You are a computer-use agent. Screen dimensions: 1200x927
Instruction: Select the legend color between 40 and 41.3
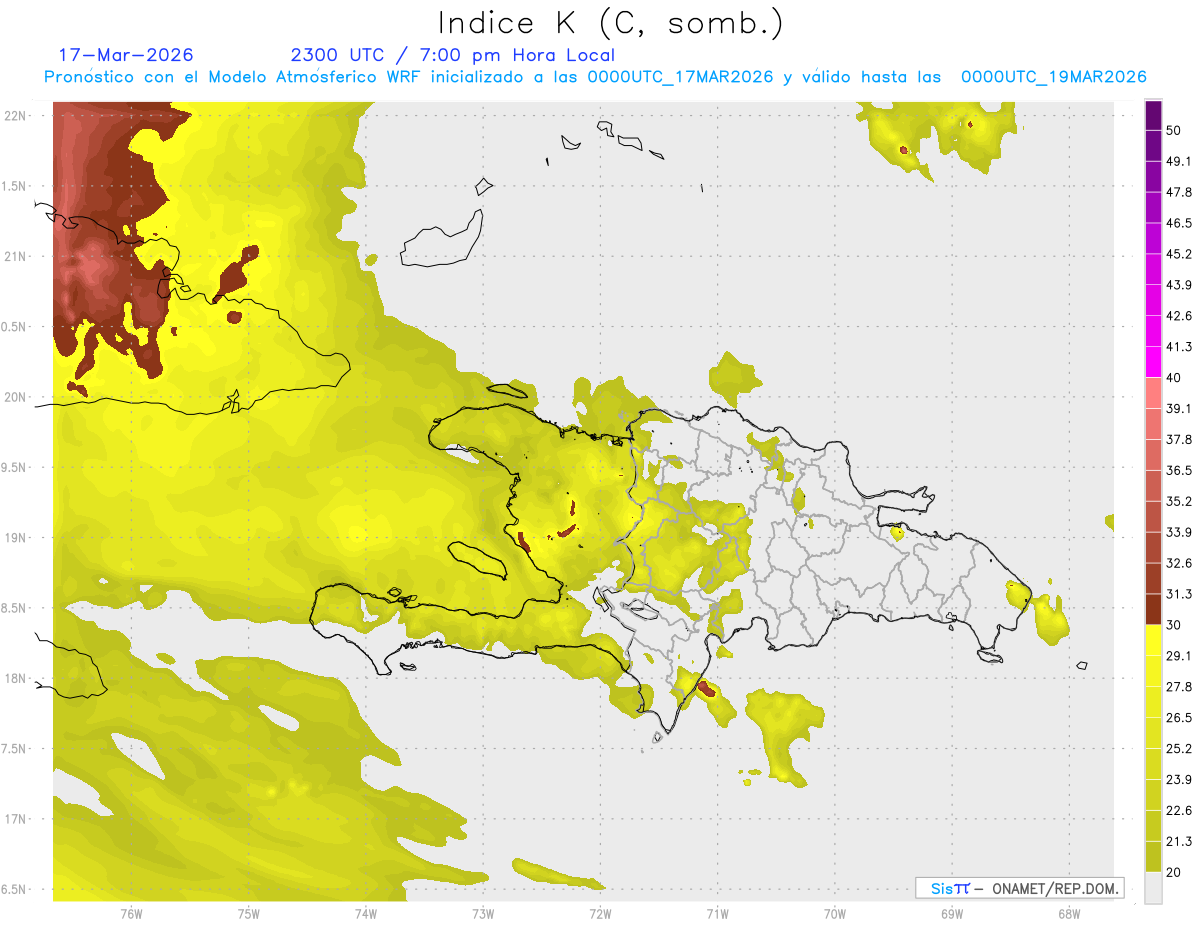click(x=1153, y=362)
